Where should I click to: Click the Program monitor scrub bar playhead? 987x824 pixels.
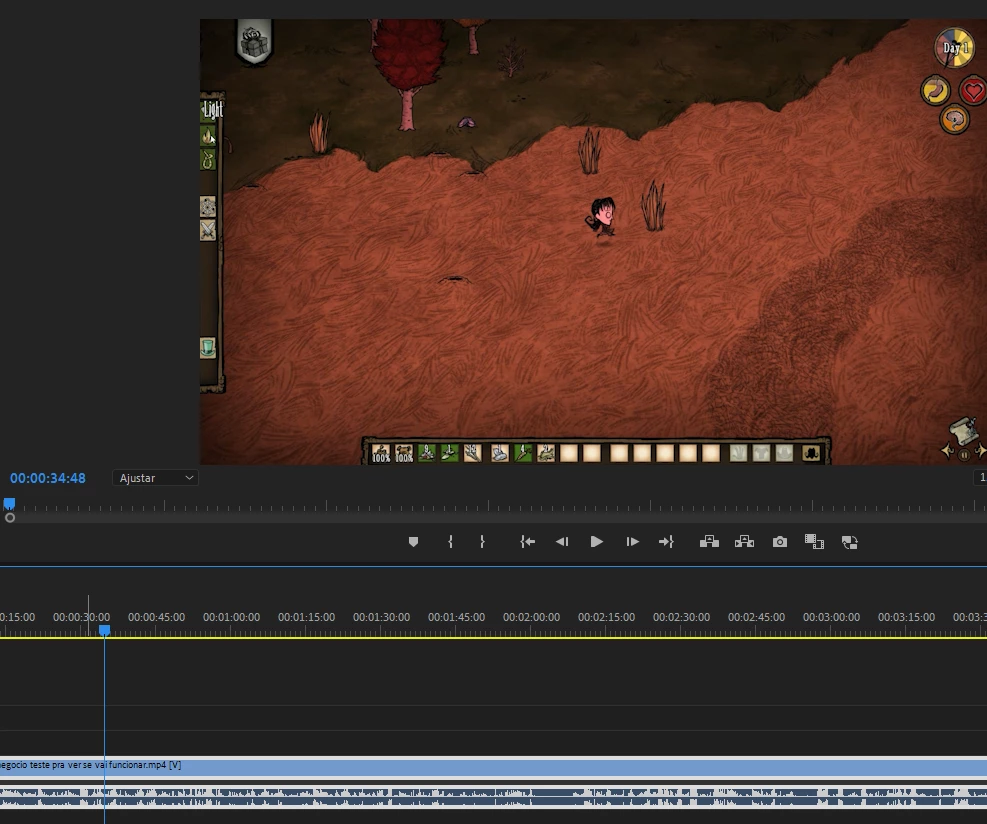pos(9,504)
